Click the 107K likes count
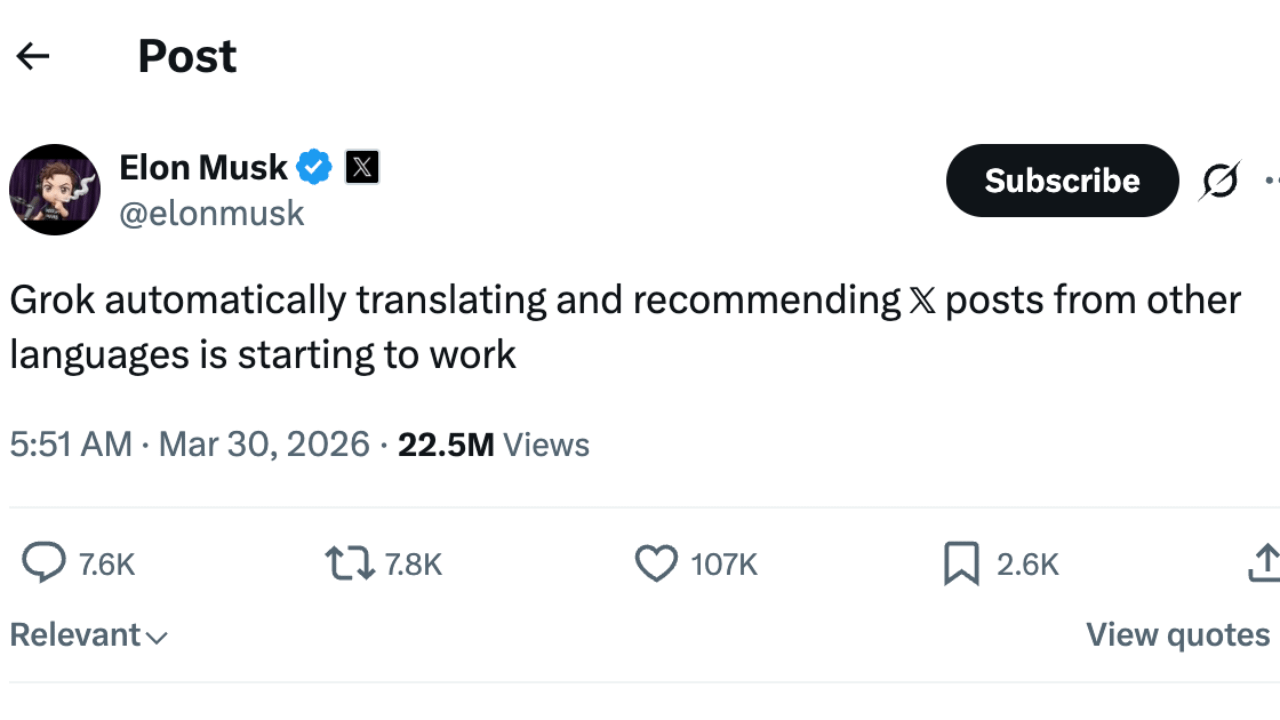The image size is (1280, 720). [x=724, y=565]
